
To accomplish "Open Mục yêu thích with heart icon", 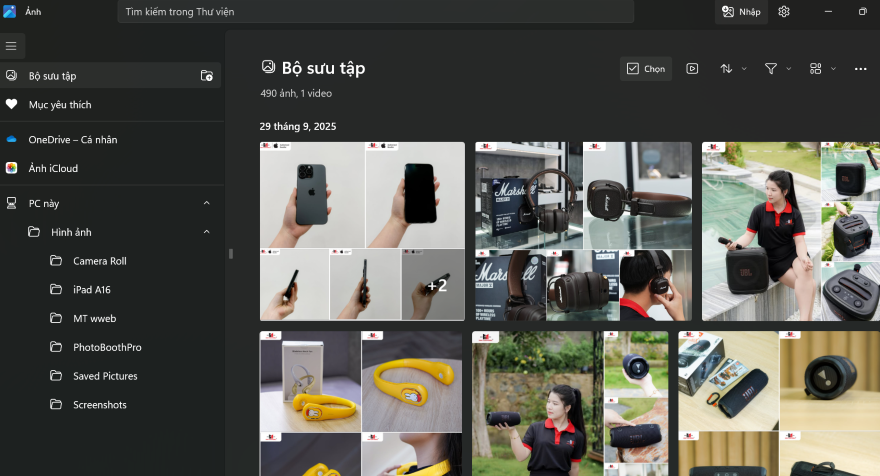I will click(60, 104).
